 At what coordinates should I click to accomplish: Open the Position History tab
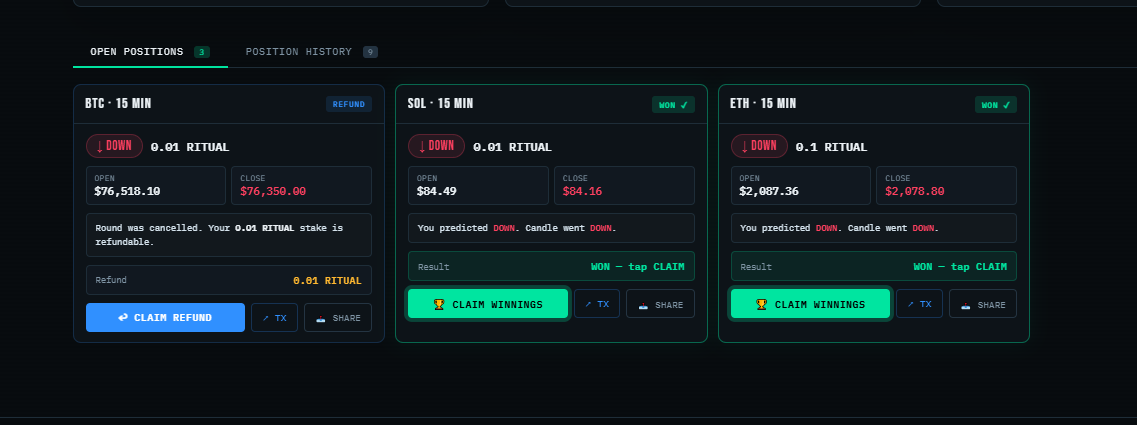click(x=311, y=52)
